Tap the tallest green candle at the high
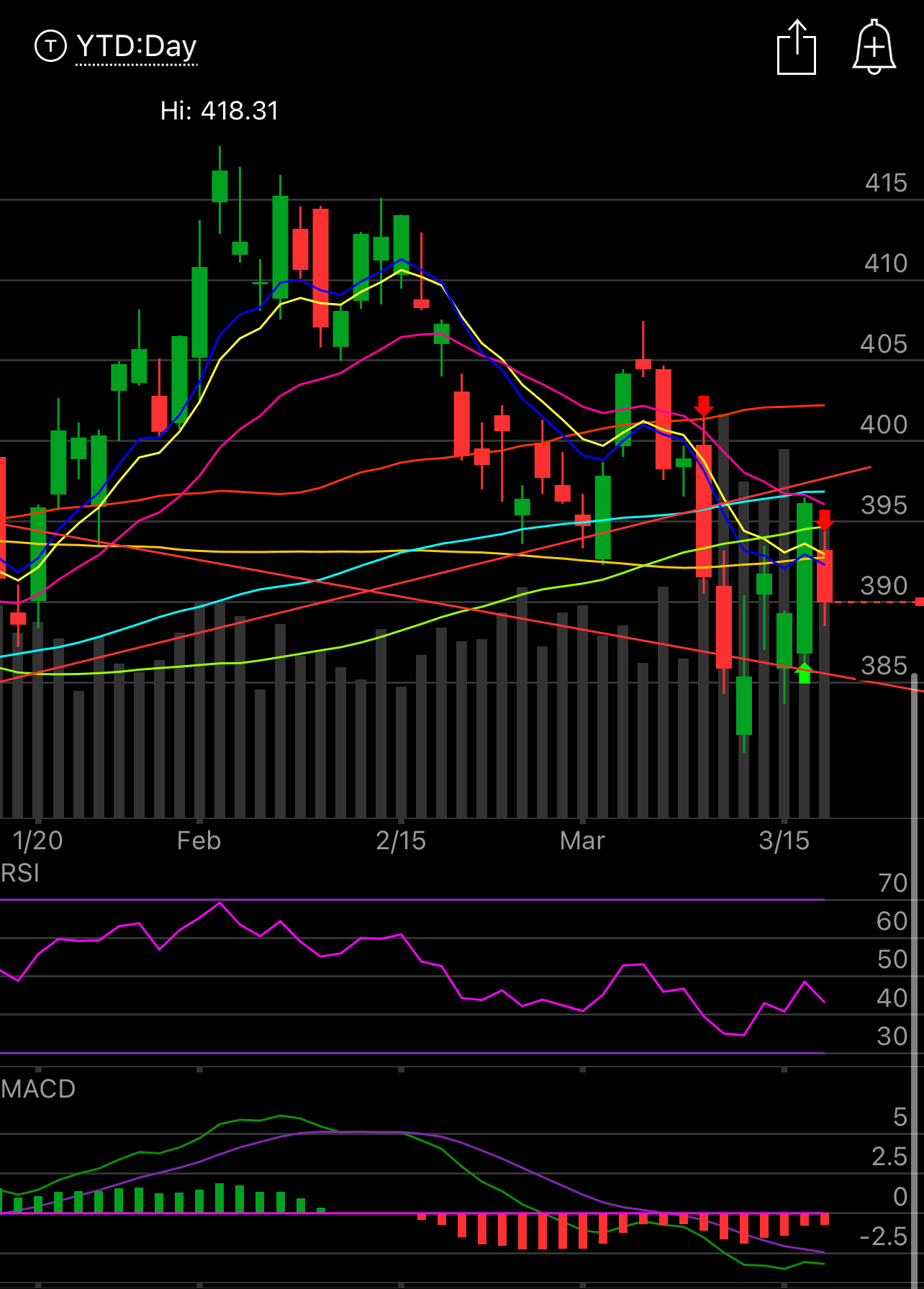This screenshot has height=1289, width=924. (x=219, y=186)
